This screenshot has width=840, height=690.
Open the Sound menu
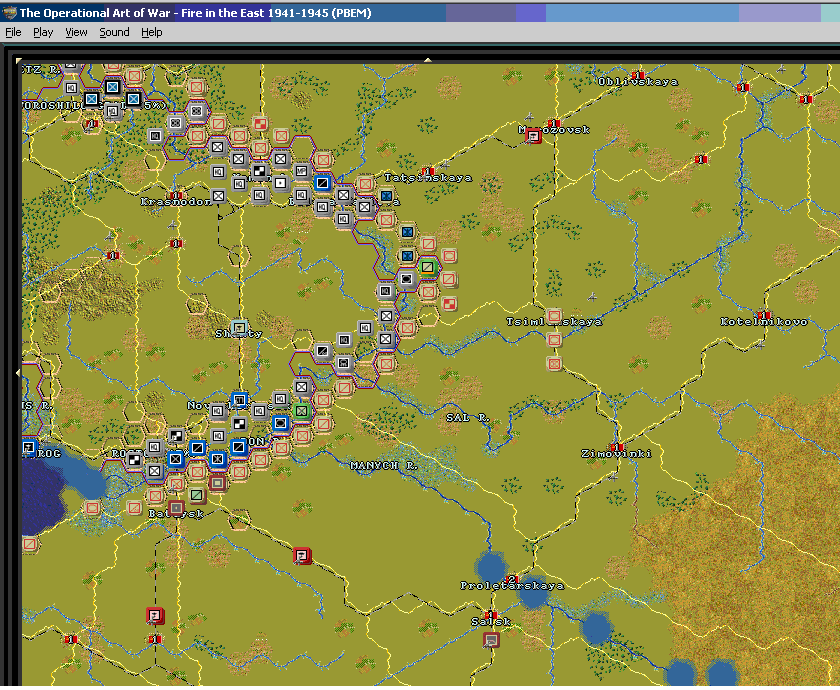point(114,32)
